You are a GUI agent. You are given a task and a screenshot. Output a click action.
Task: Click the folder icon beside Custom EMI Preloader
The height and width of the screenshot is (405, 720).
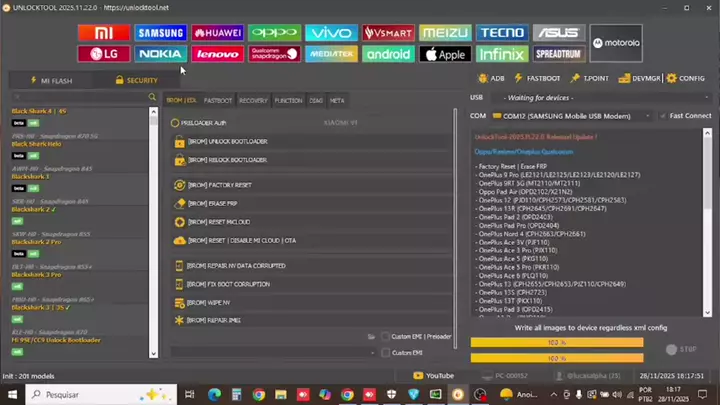coord(372,337)
